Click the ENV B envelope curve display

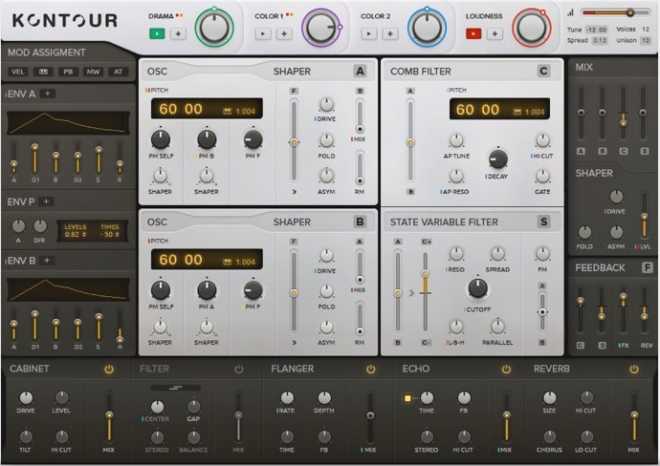[x=68, y=289]
